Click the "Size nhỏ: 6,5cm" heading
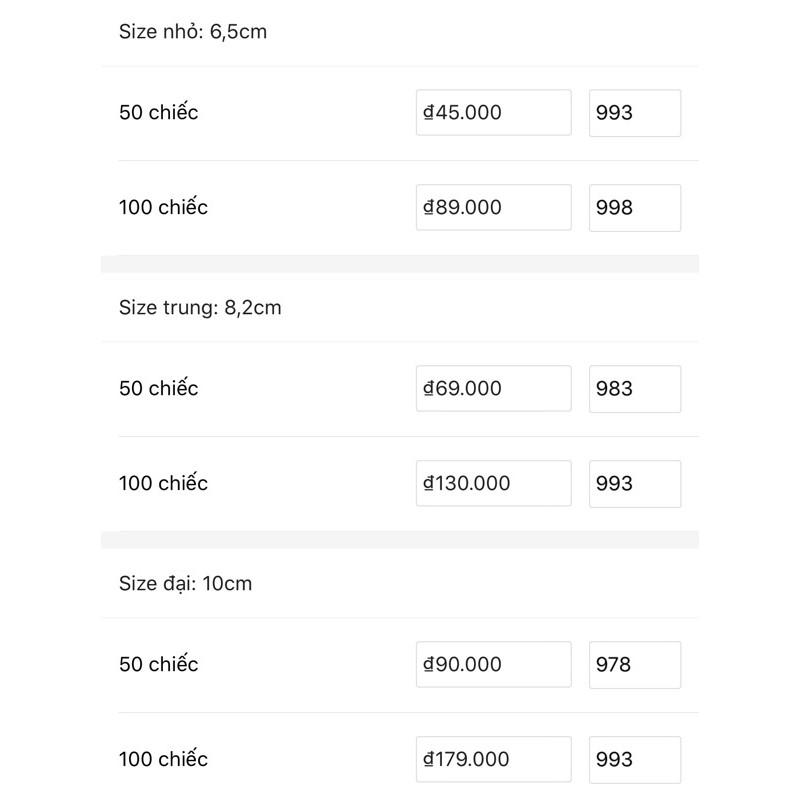The height and width of the screenshot is (800, 800). pyautogui.click(x=193, y=32)
